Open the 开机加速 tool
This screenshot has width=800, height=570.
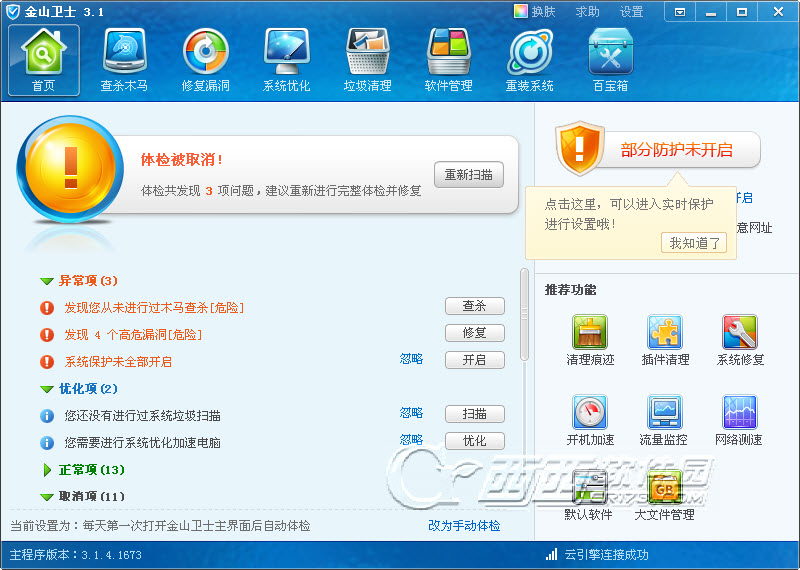click(590, 420)
